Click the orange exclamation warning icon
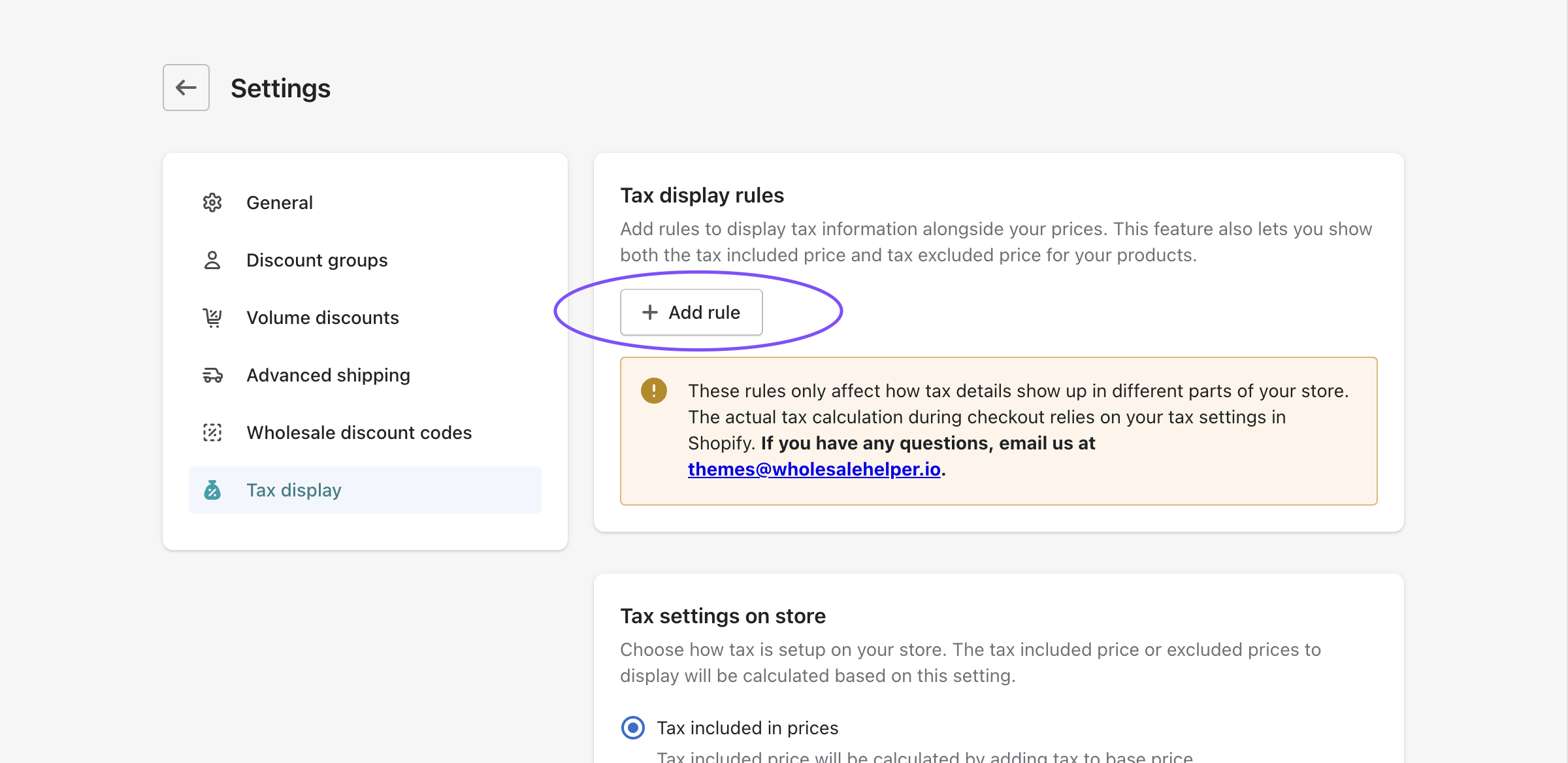Screen dimensions: 1568x763 [x=653, y=391]
